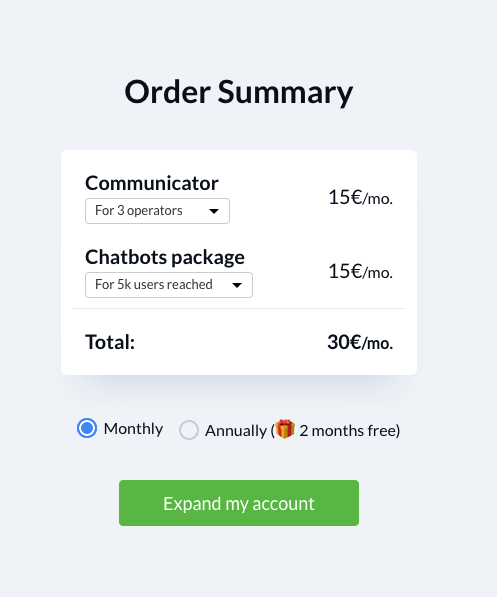The height and width of the screenshot is (597, 497).
Task: Open the "For 5k users reached" dropdown
Action: (169, 285)
